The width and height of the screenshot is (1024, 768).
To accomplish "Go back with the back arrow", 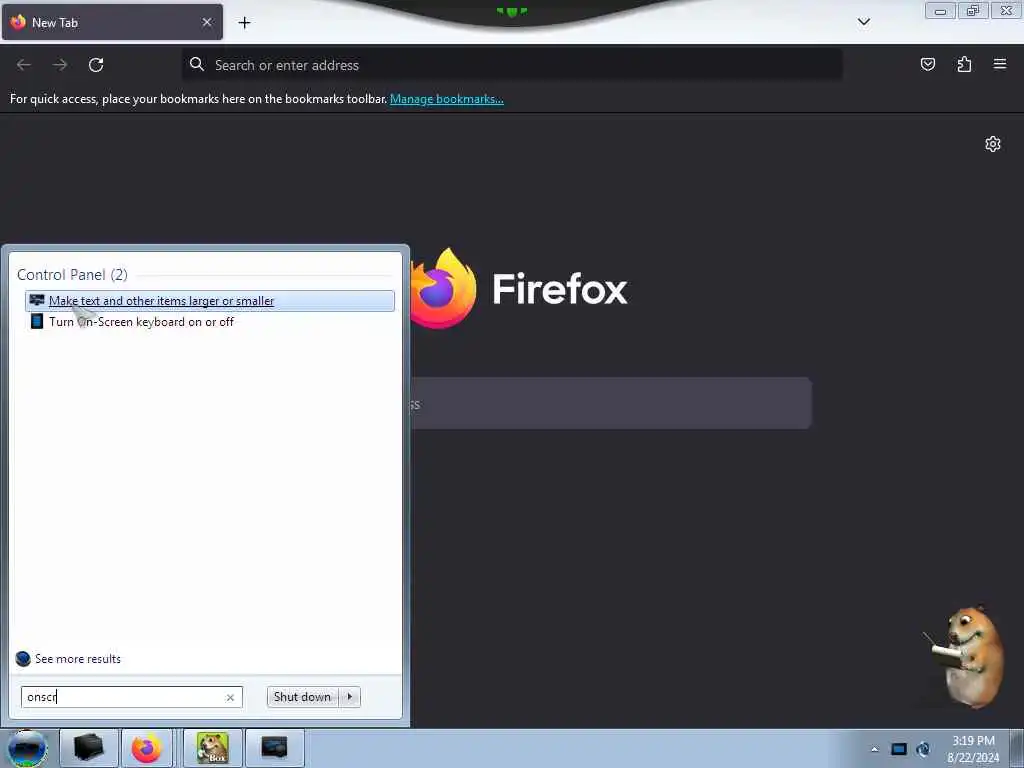I will coord(24,65).
